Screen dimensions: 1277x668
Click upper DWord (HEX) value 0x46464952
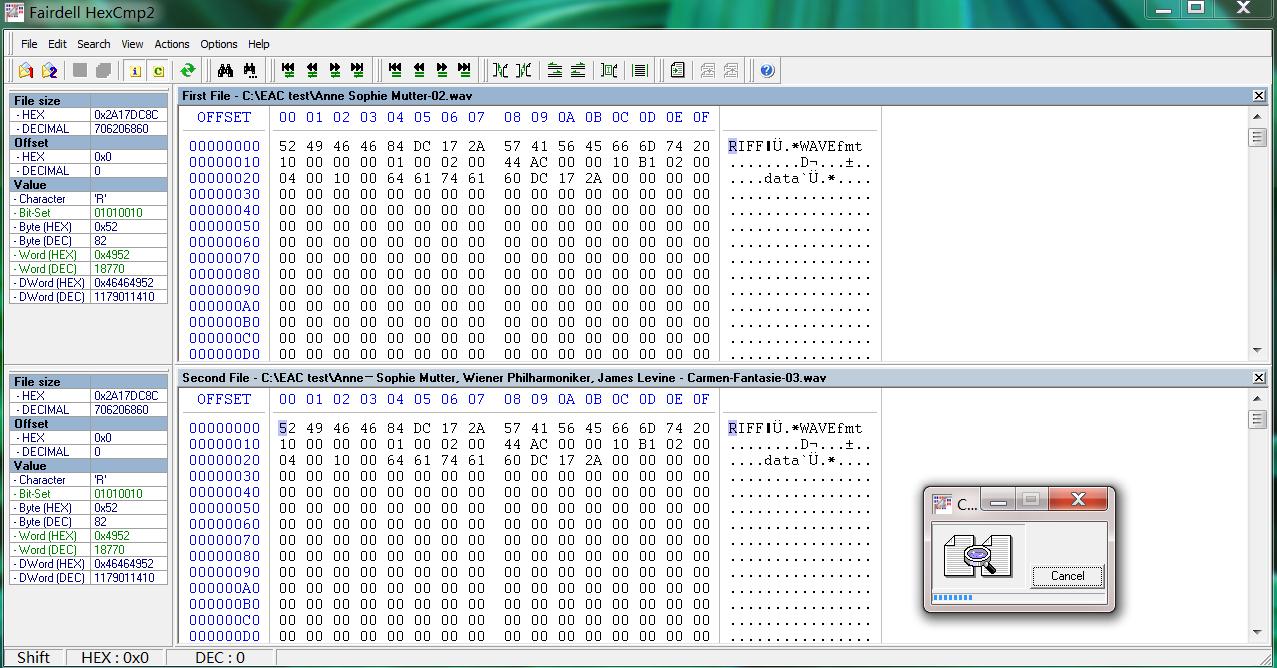124,283
